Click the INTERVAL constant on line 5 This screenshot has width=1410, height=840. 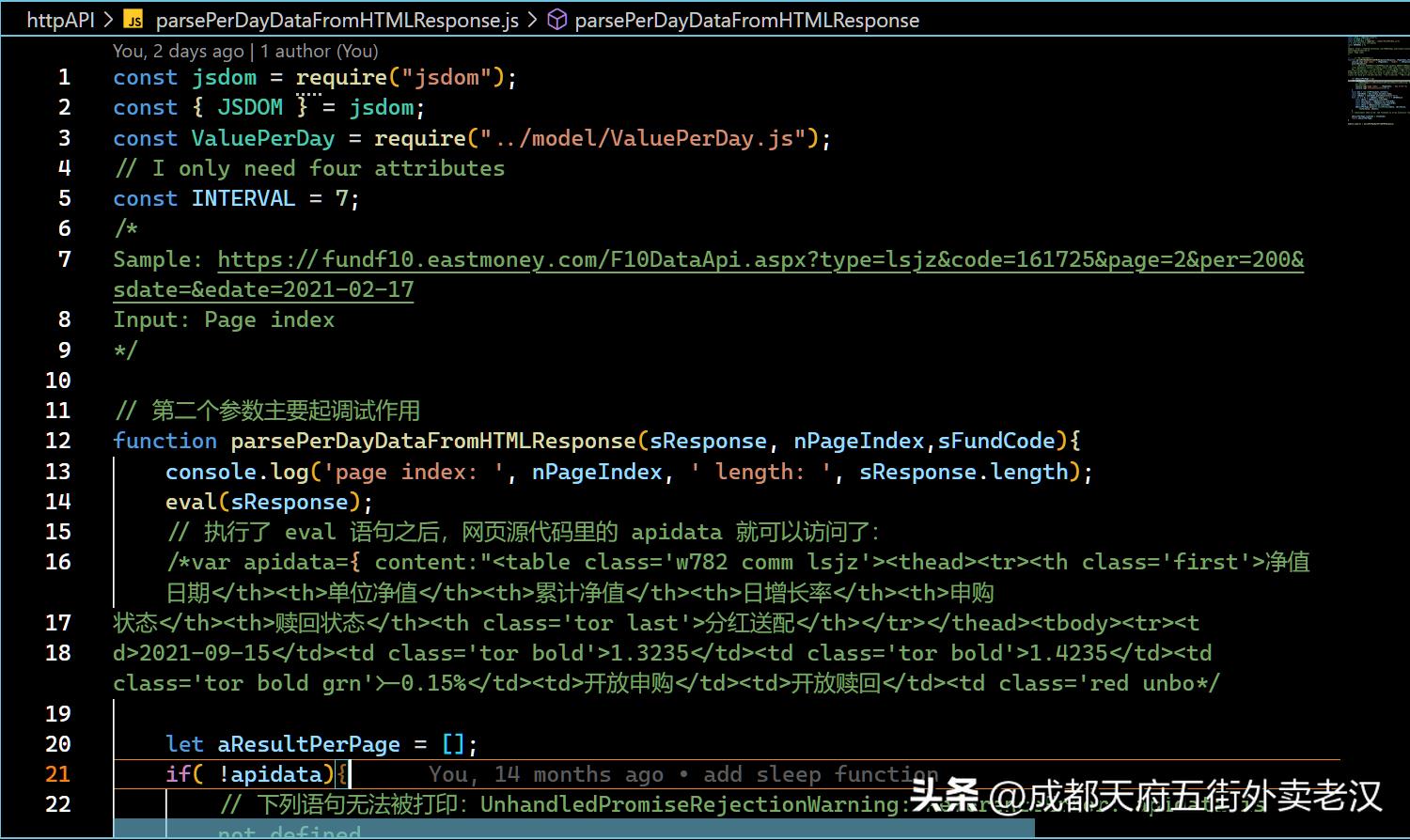[243, 198]
